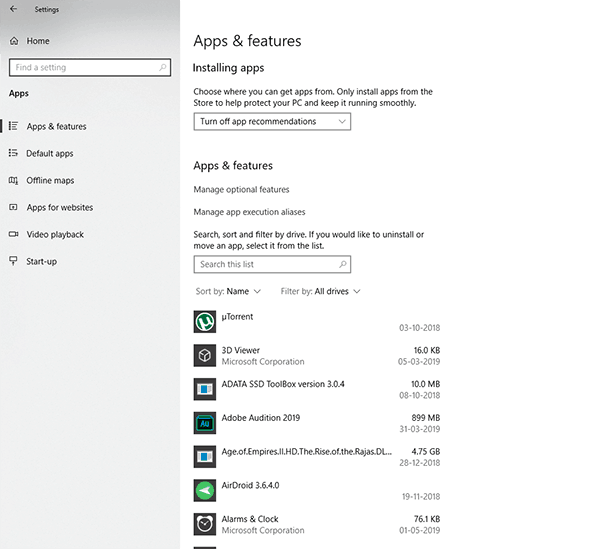This screenshot has width=600, height=549.
Task: Click the Alarms & Clock app icon
Action: [205, 524]
